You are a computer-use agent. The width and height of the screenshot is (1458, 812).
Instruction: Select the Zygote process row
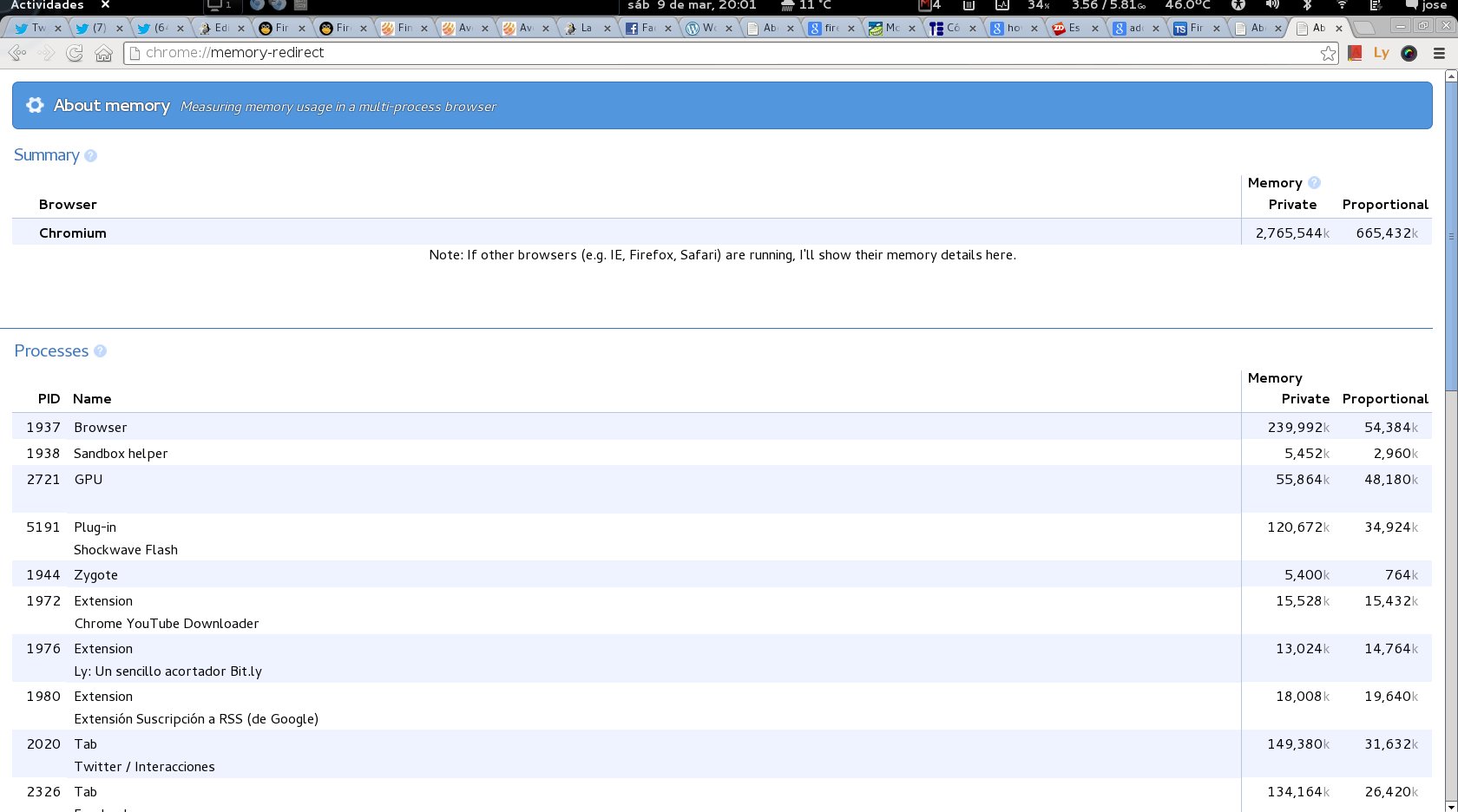point(722,574)
